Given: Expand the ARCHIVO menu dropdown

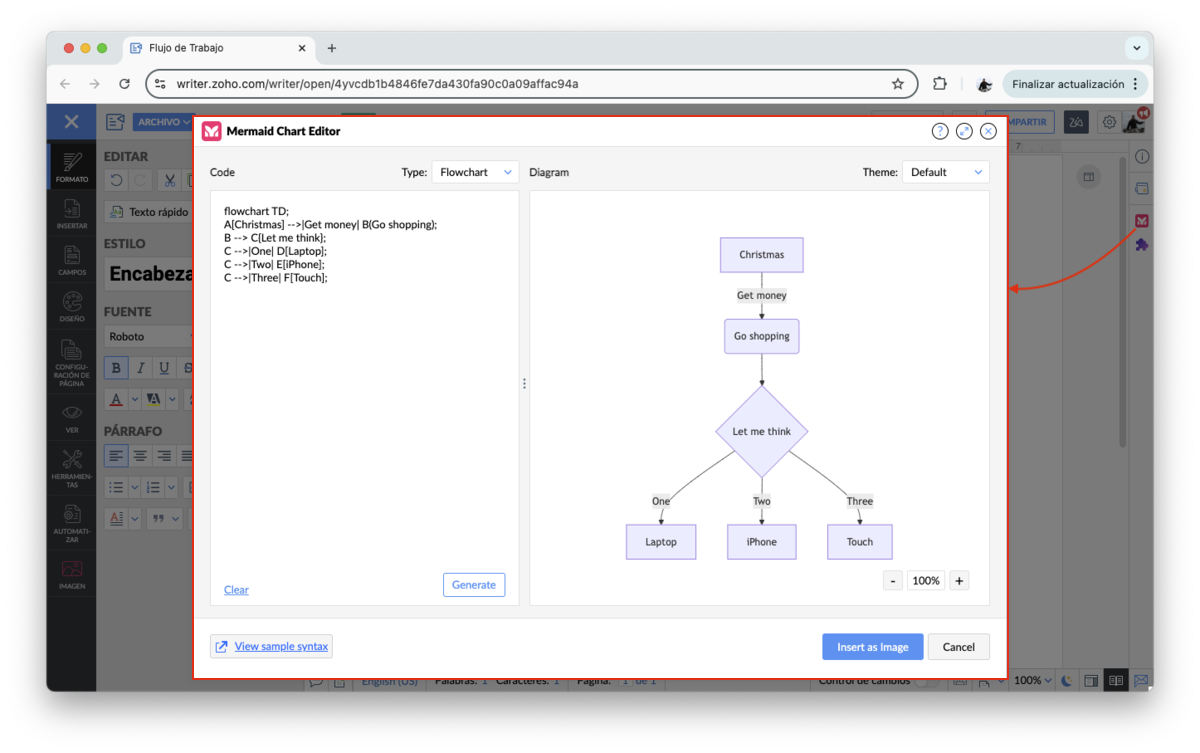Looking at the screenshot, I should click(164, 122).
